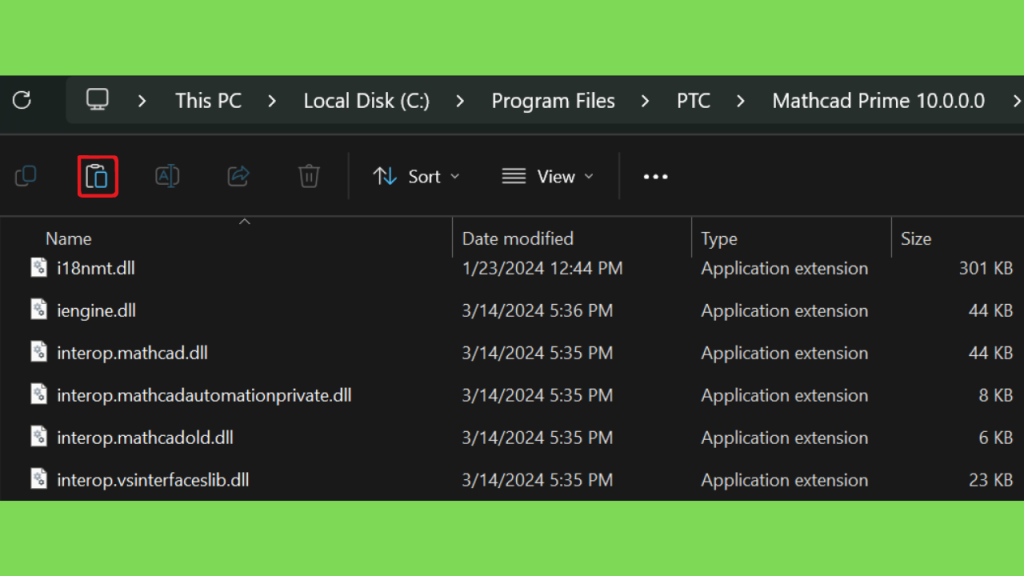Click the size value of interop.mathcad.dll
Image resolution: width=1024 pixels, height=576 pixels.
pyautogui.click(x=991, y=353)
